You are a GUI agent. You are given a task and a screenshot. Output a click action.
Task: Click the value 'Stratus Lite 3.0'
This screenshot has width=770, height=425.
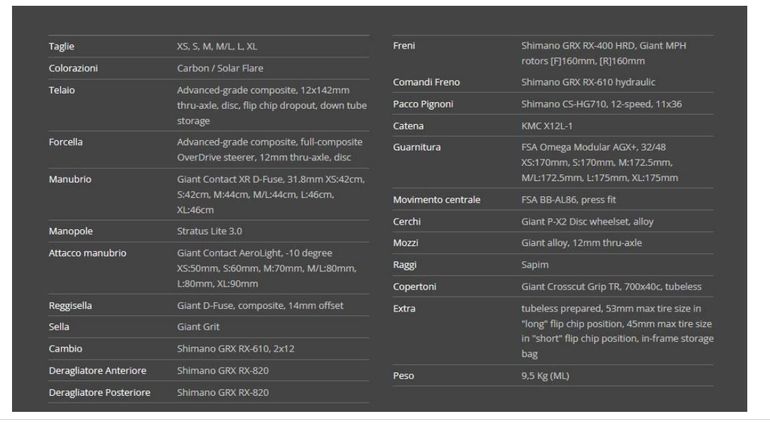[x=210, y=231]
